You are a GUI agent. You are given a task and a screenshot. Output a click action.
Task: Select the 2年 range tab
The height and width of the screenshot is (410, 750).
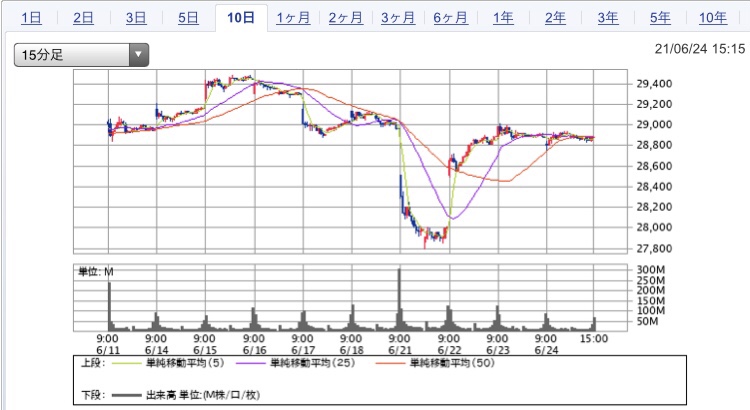click(x=556, y=18)
